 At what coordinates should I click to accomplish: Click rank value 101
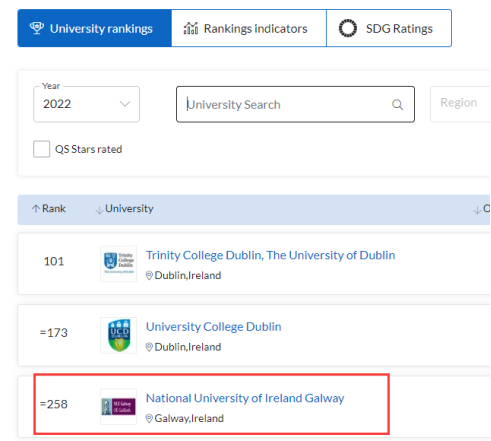[x=54, y=261]
